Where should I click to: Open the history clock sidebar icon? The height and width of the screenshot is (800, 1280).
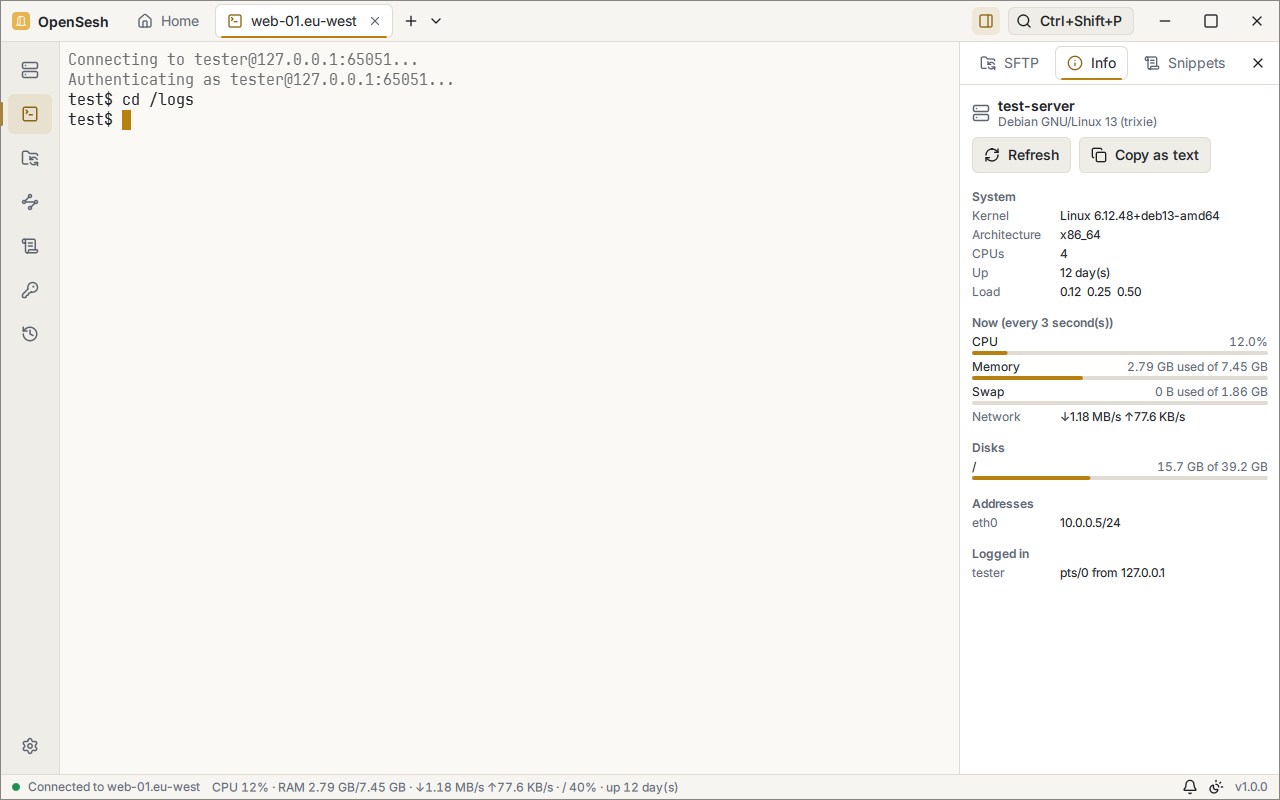30,334
